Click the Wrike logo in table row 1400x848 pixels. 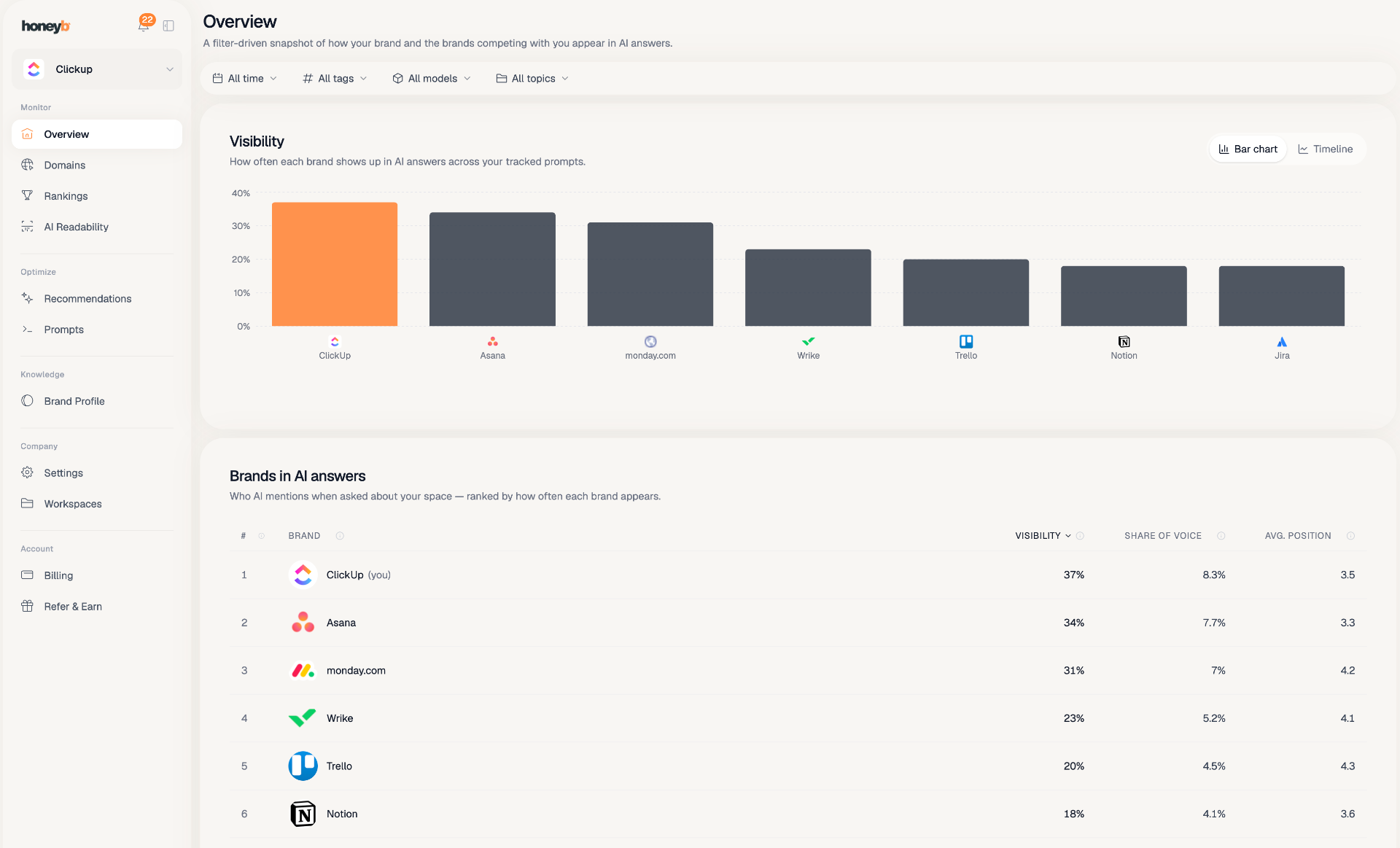(303, 718)
